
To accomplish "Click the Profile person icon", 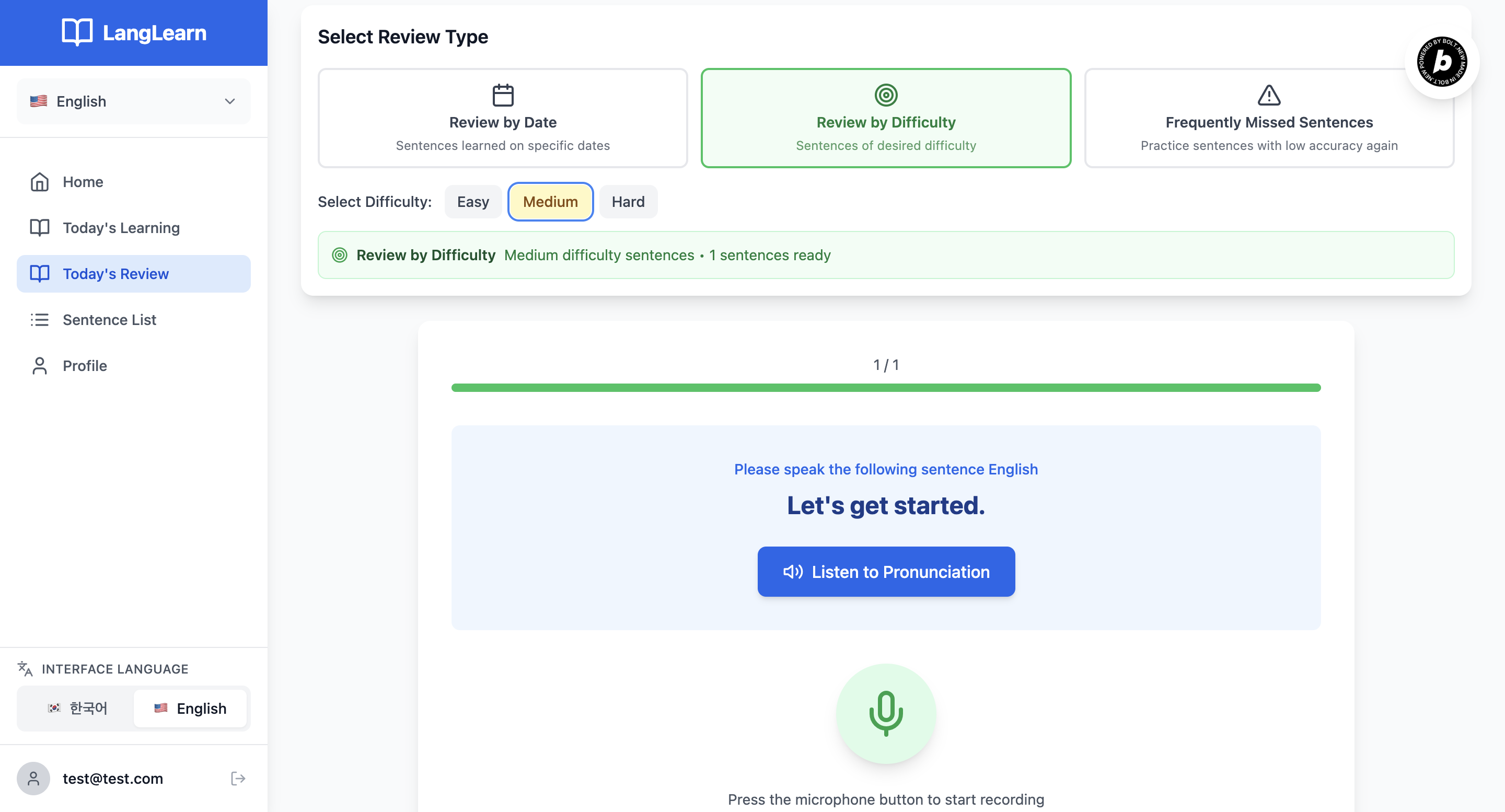I will tap(39, 366).
